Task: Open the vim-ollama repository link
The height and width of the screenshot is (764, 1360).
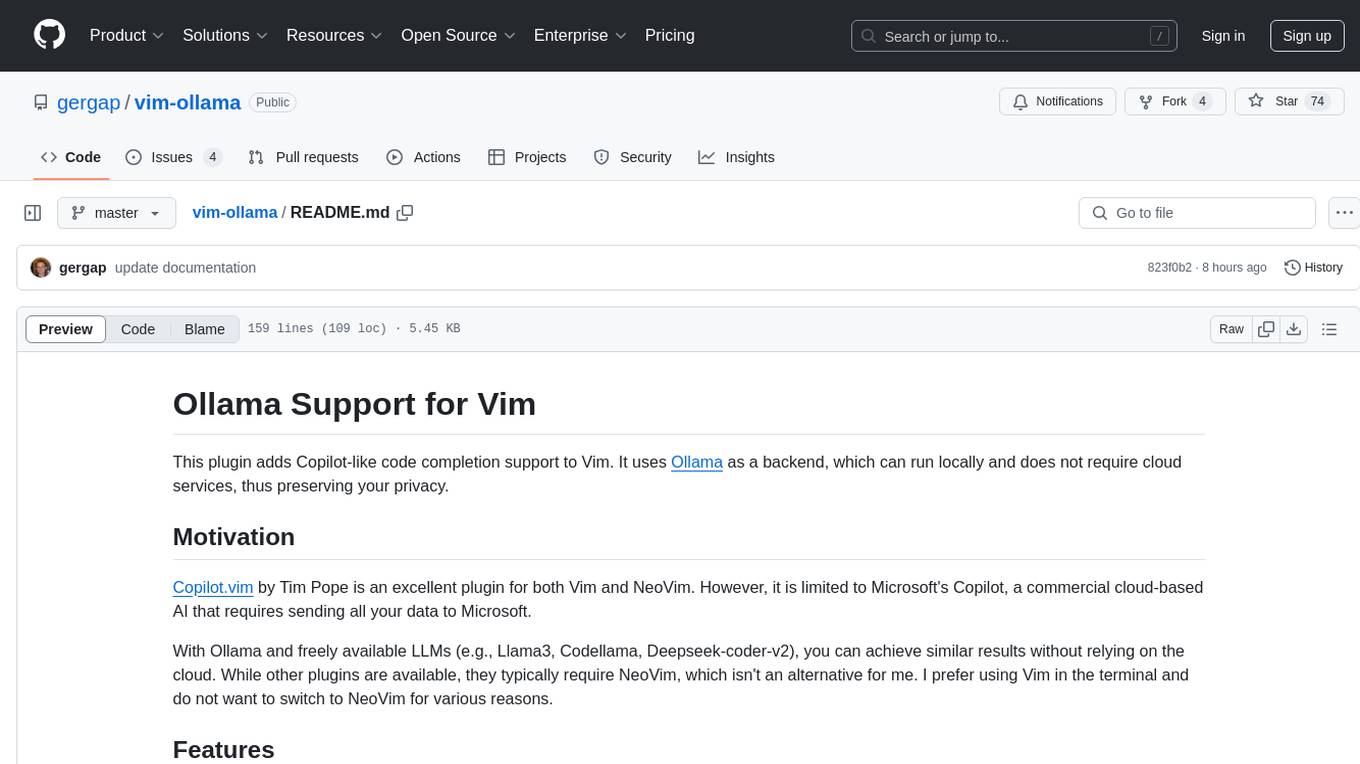Action: pyautogui.click(x=187, y=102)
